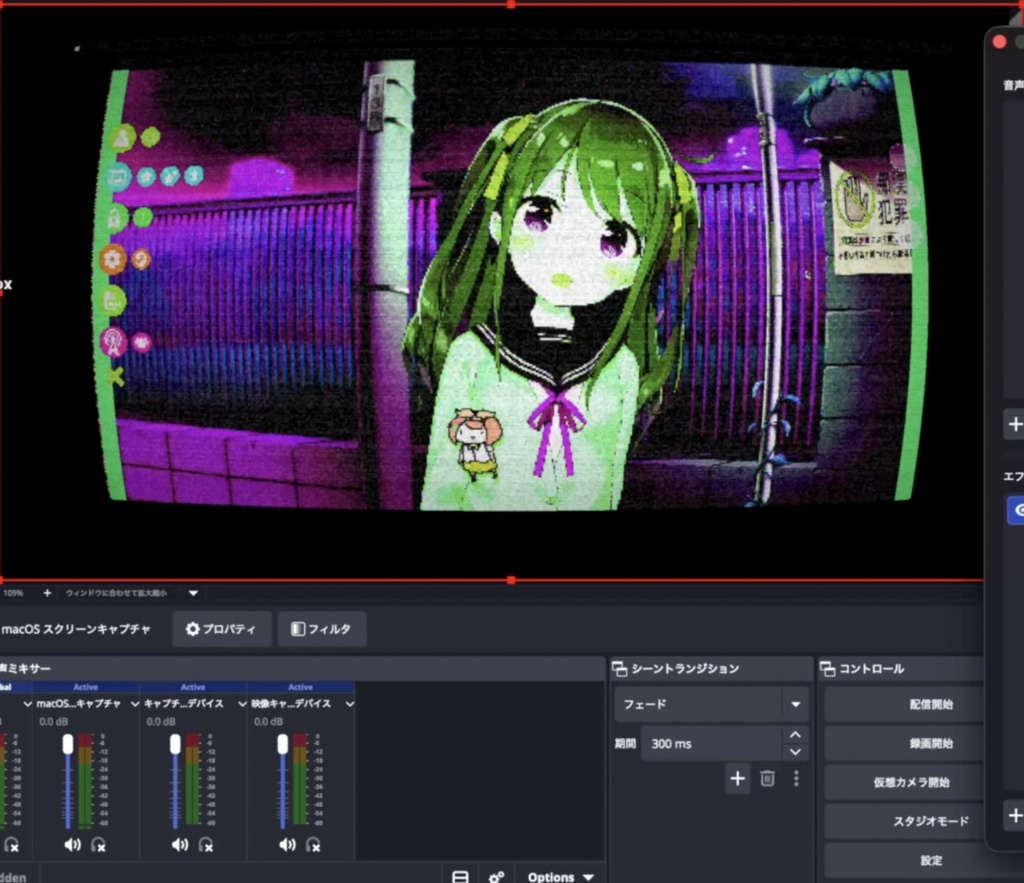Viewport: 1024px width, 883px height.
Task: Close the side window with red button
Action: 999,42
